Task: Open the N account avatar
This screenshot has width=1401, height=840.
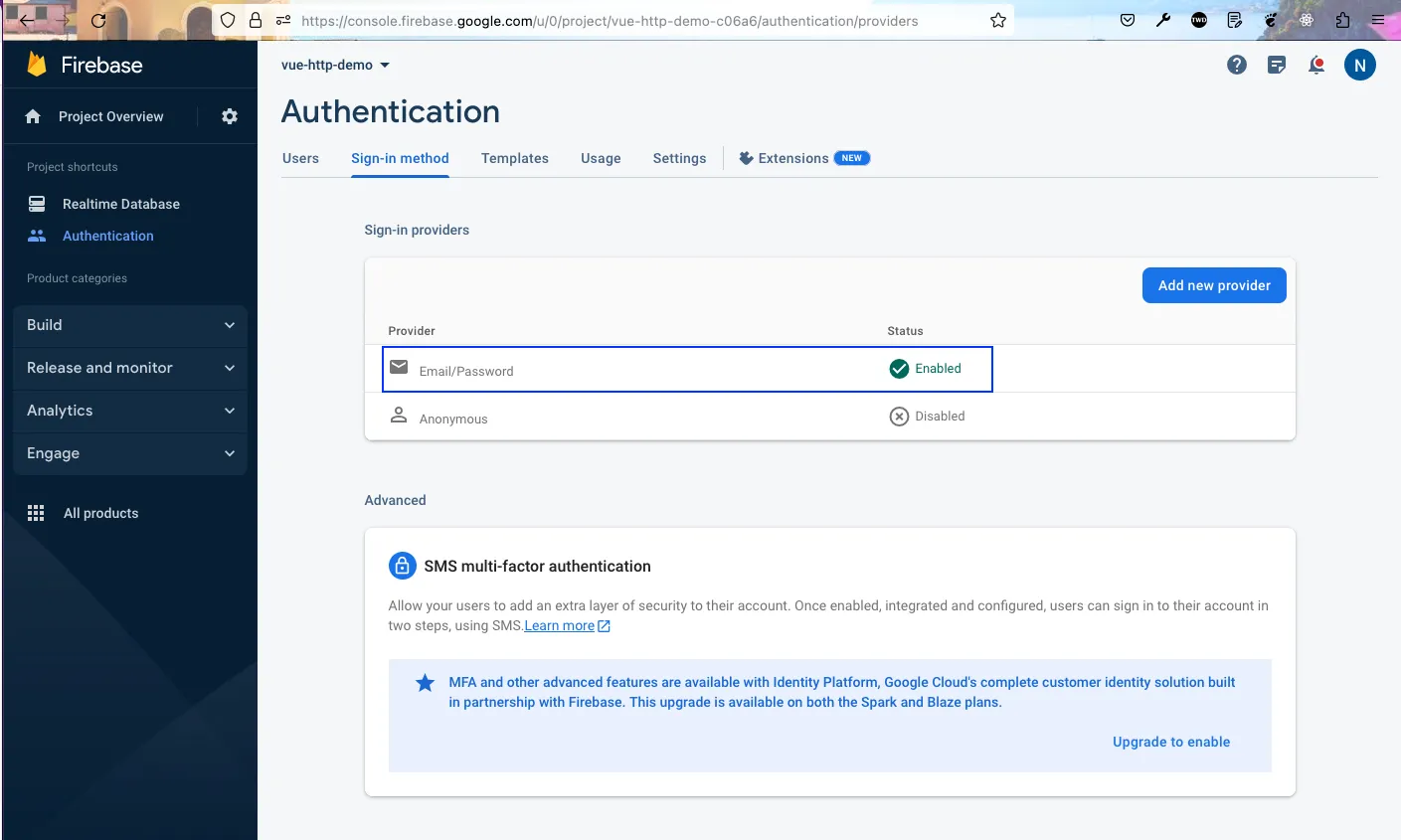Action: point(1360,65)
